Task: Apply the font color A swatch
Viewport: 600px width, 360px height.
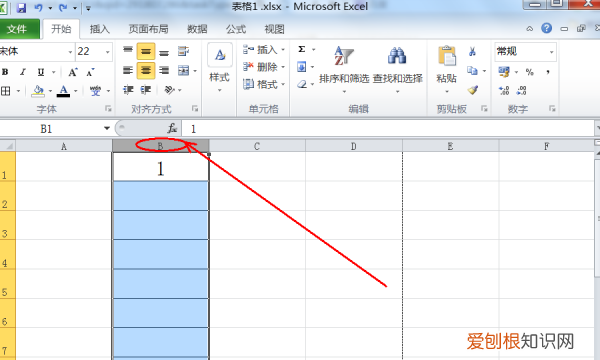Action: click(x=64, y=91)
